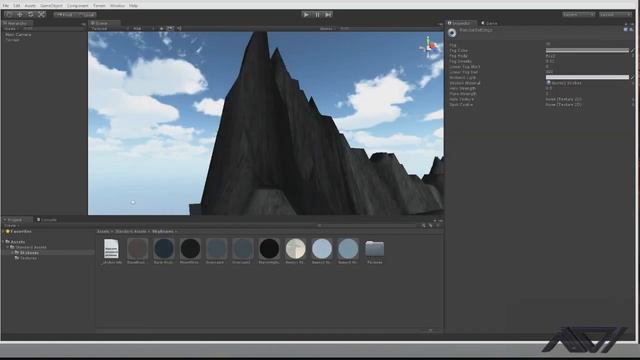This screenshot has width=640, height=360.
Task: Switch to the Inspector tab
Action: click(x=460, y=23)
